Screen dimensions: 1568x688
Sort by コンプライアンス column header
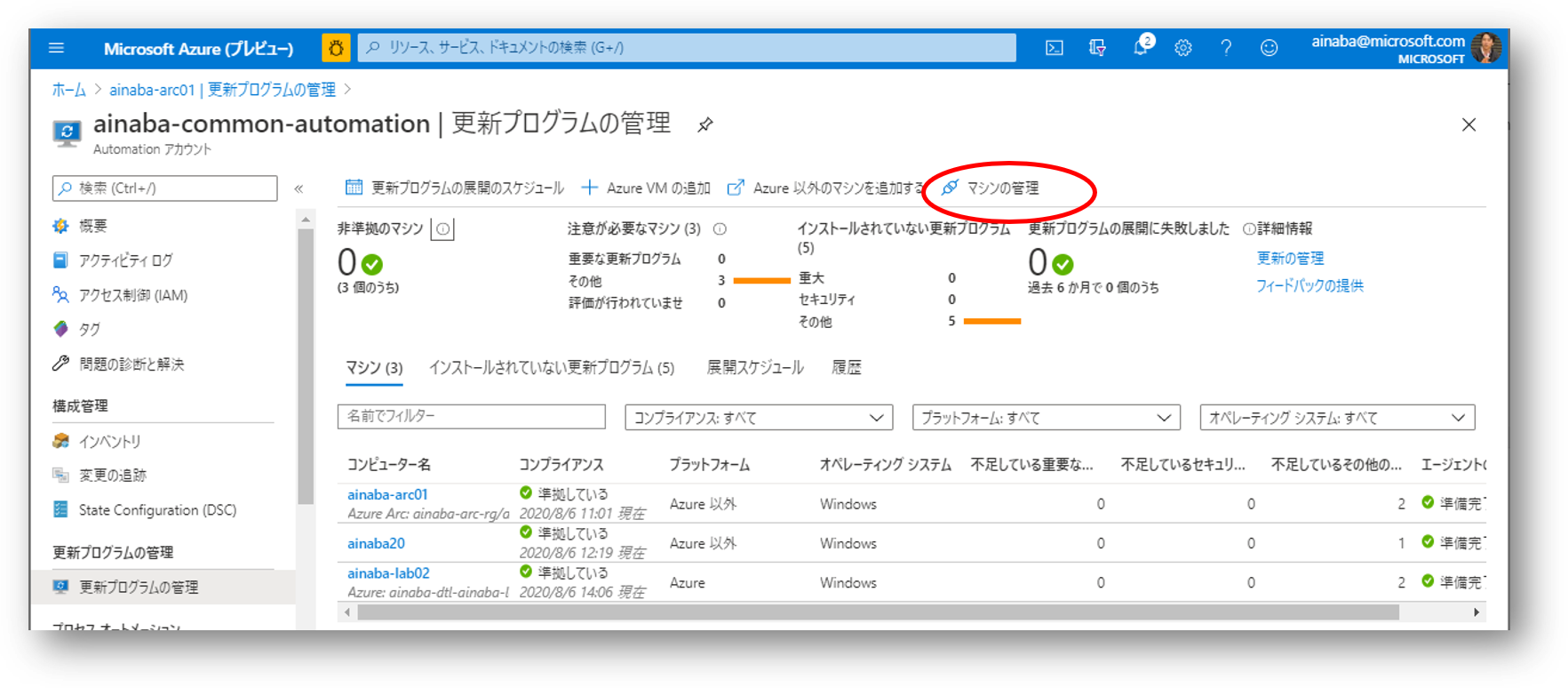point(561,465)
